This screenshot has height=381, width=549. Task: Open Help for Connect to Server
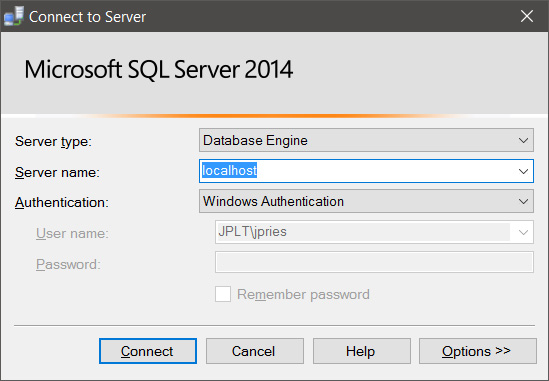[362, 351]
